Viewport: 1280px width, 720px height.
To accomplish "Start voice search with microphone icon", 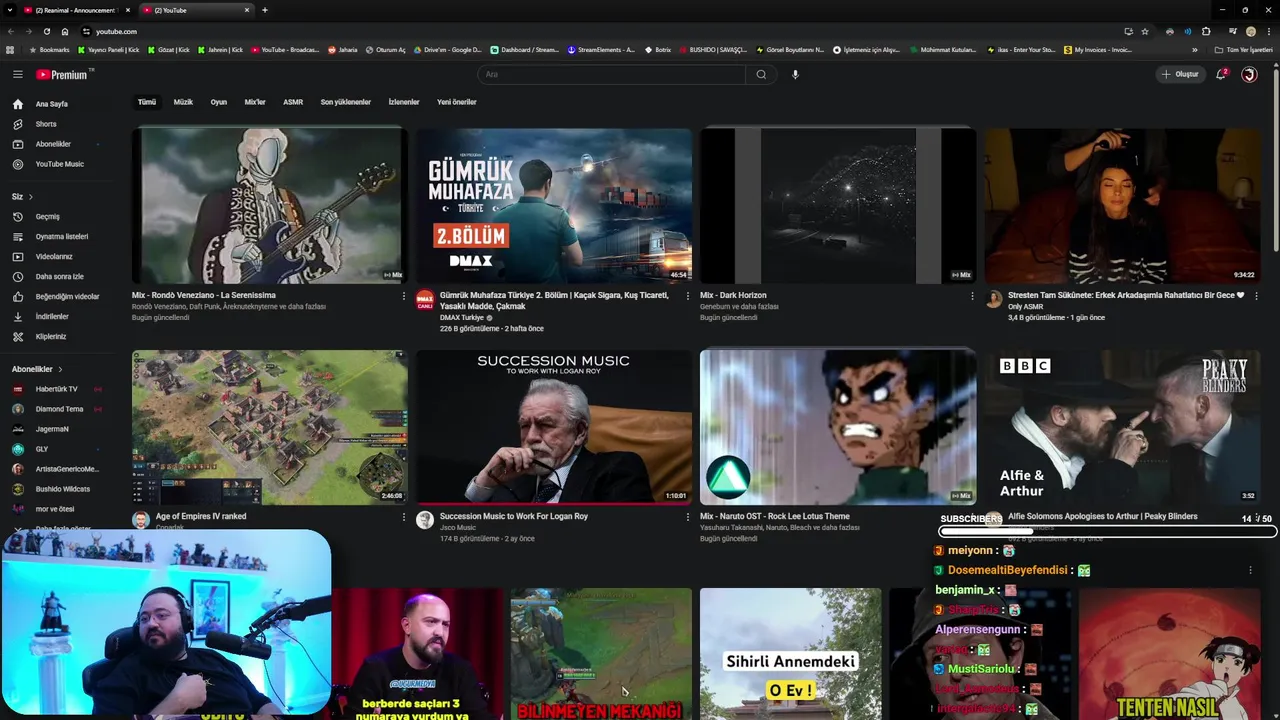I will 795,74.
